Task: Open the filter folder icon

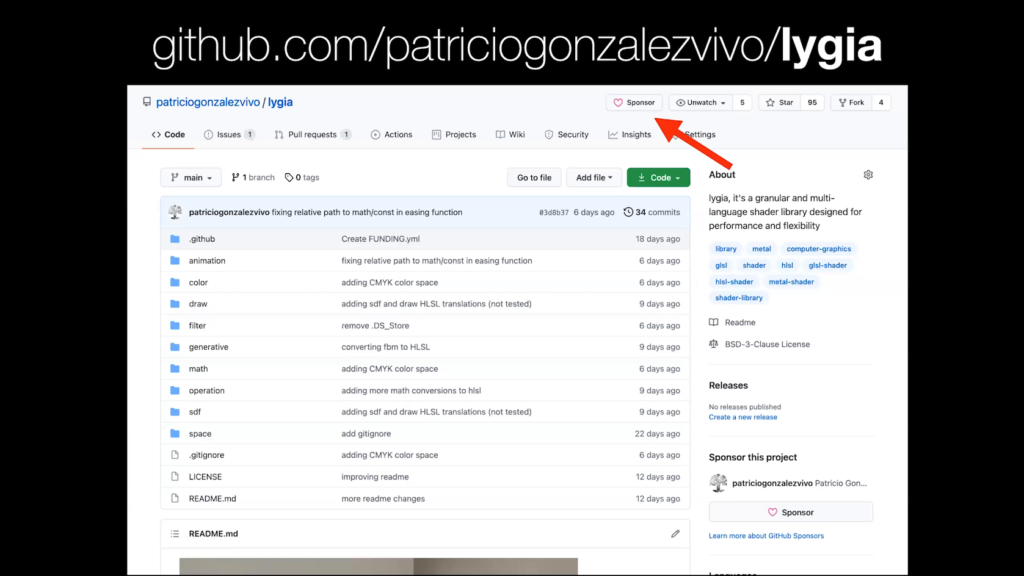Action: coord(175,325)
